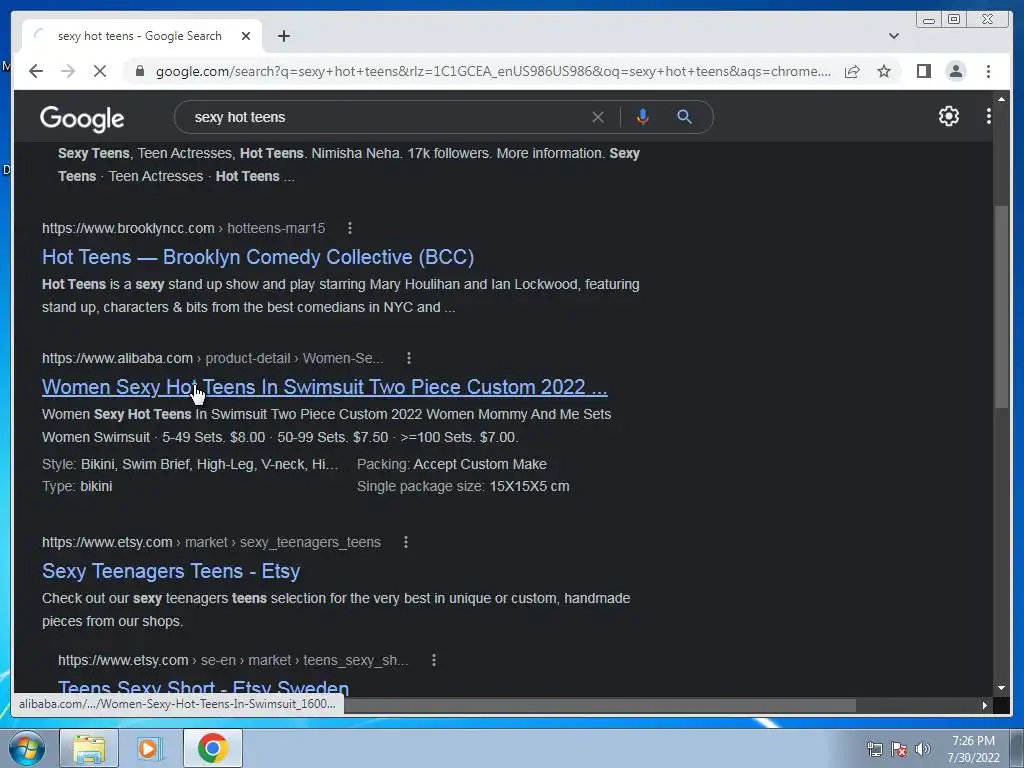The image size is (1024, 768).
Task: Open the Windows Start menu orb
Action: 27,748
